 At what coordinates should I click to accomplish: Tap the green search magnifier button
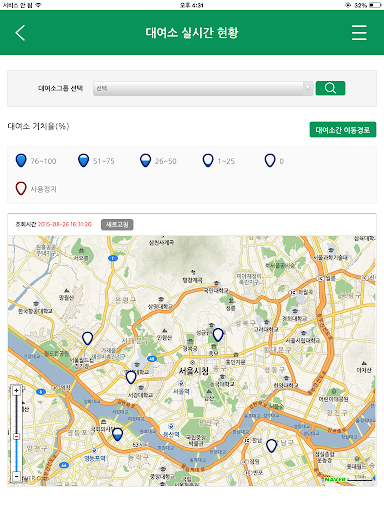click(x=330, y=88)
